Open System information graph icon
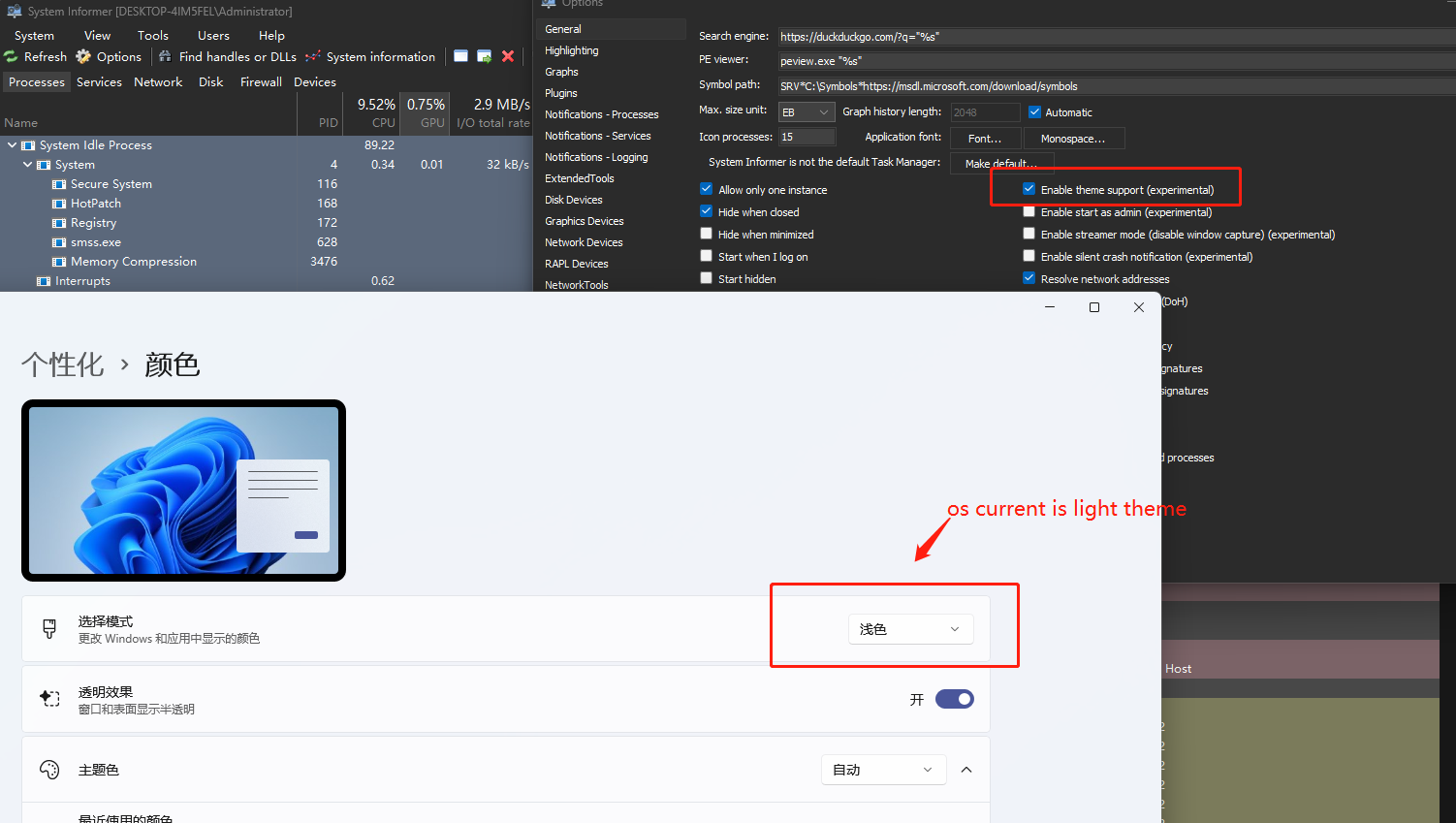This screenshot has width=1456, height=823. [x=312, y=56]
